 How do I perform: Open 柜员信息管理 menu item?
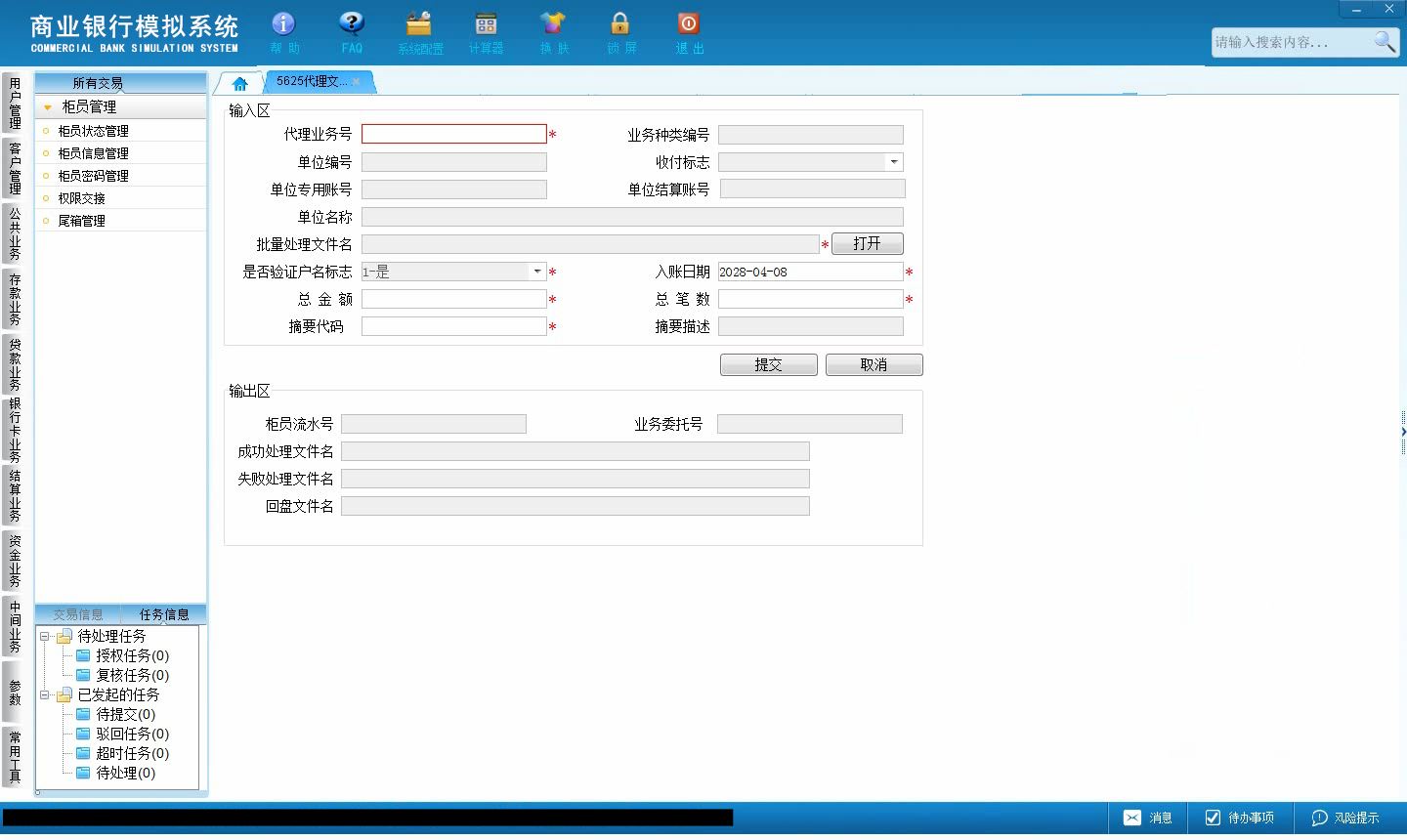click(121, 153)
